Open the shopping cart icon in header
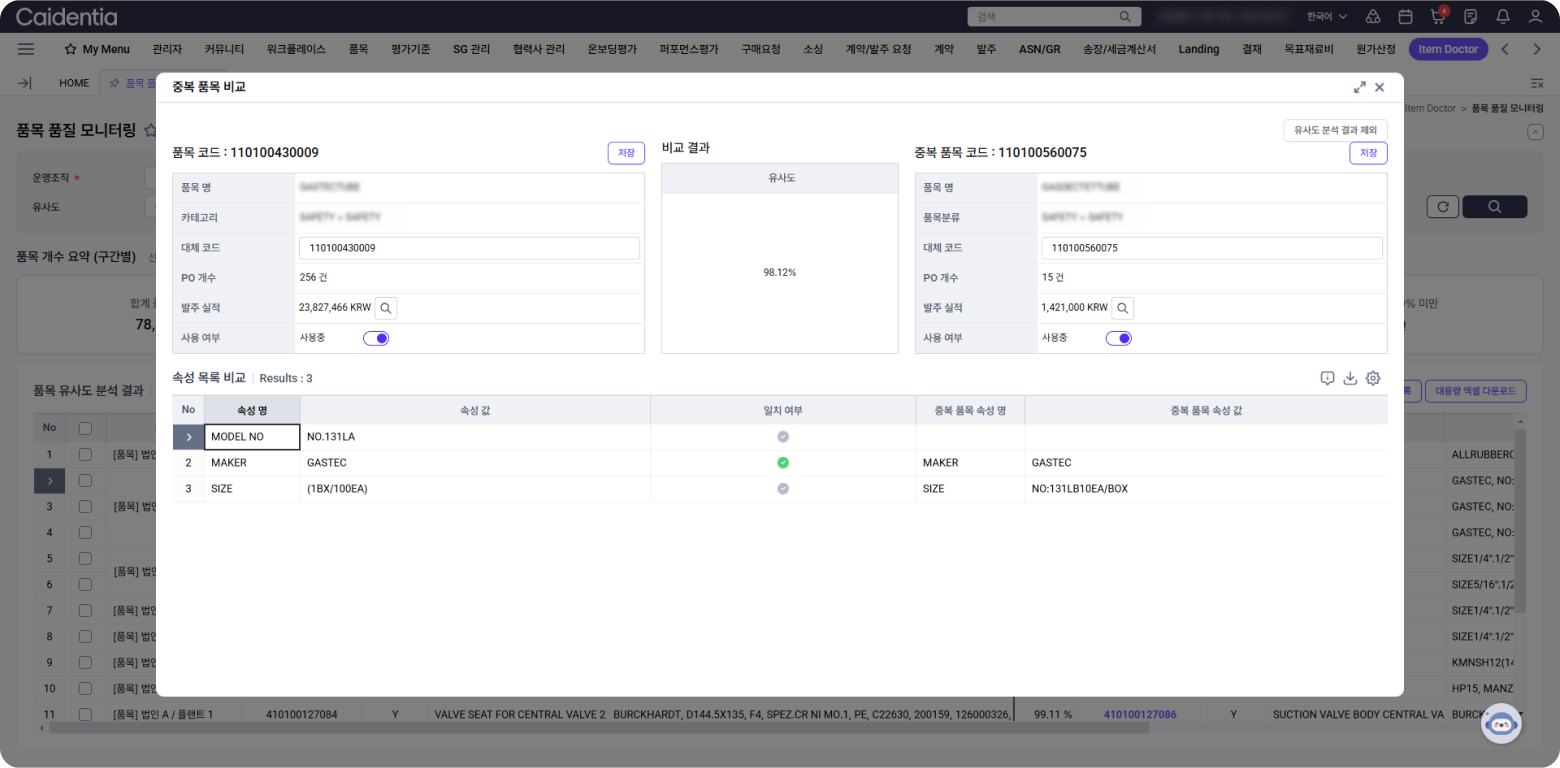Screen dimensions: 1560x768 coord(1438,17)
